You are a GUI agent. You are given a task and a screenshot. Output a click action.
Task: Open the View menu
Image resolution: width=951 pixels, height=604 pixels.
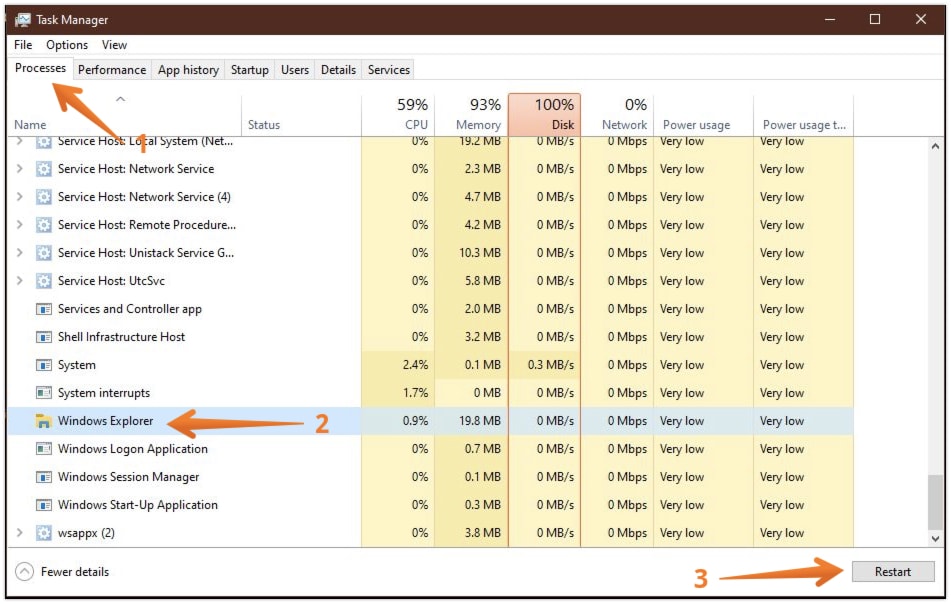pos(114,44)
